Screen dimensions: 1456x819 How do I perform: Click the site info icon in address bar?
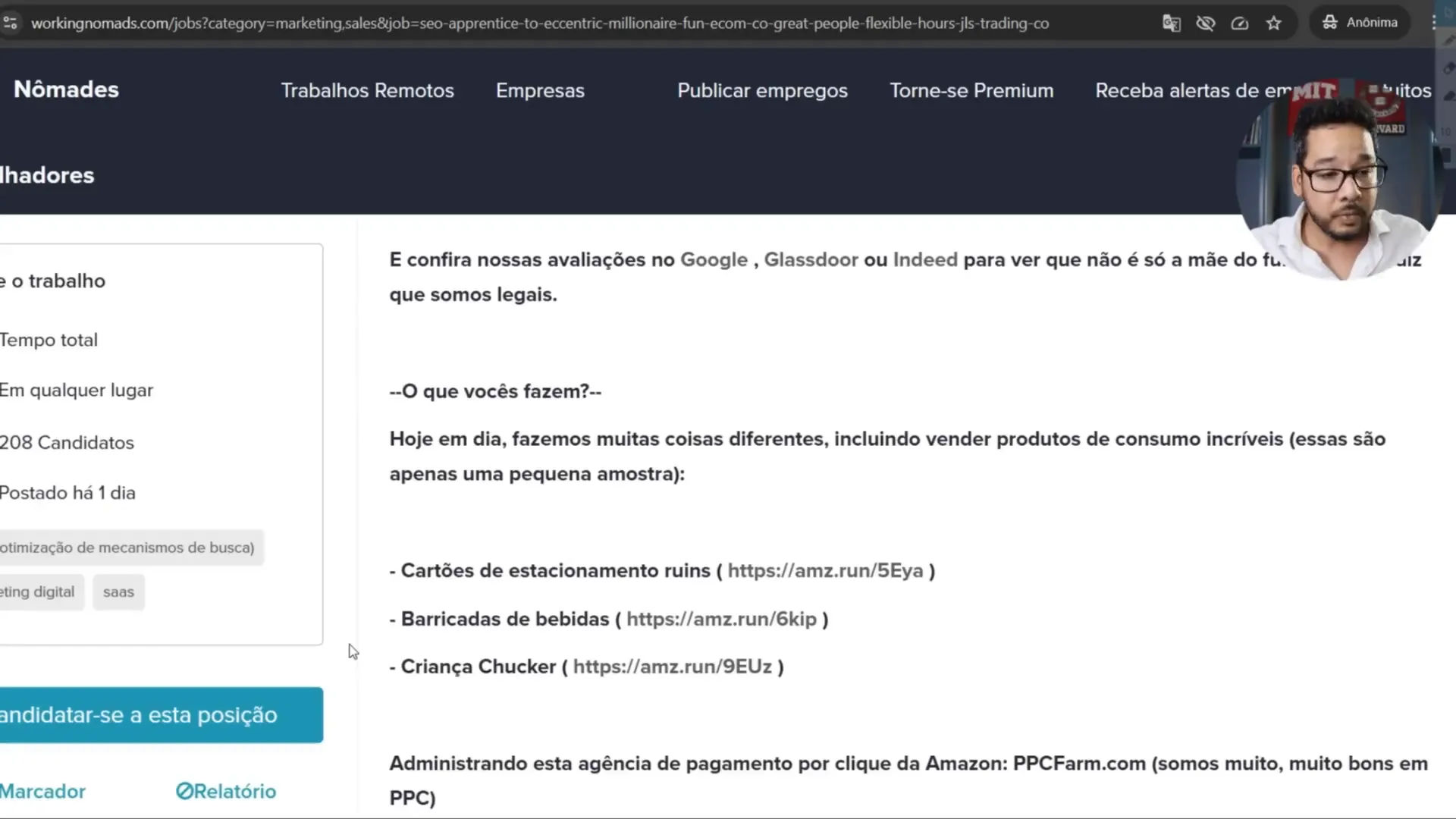pos(10,23)
